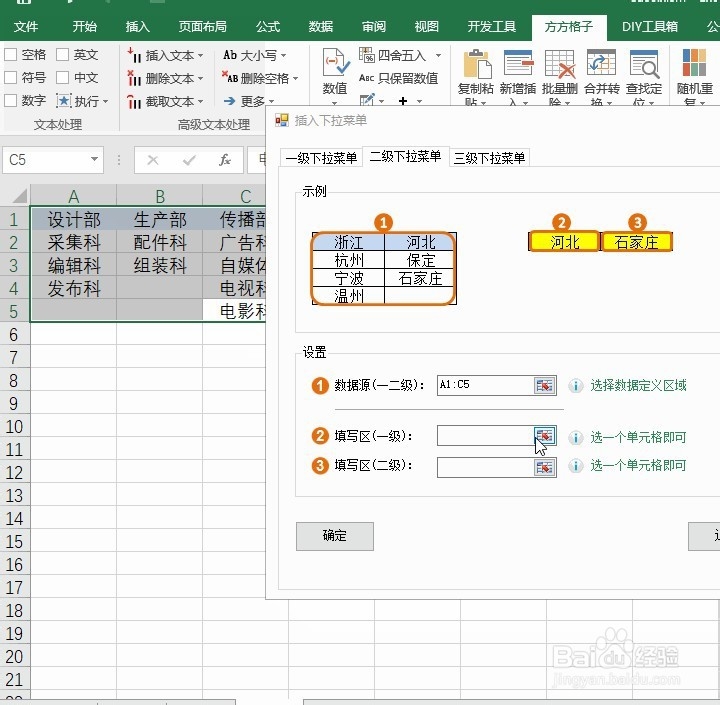Screen dimensions: 720x705
Task: Click column B header
Action: pyautogui.click(x=159, y=196)
